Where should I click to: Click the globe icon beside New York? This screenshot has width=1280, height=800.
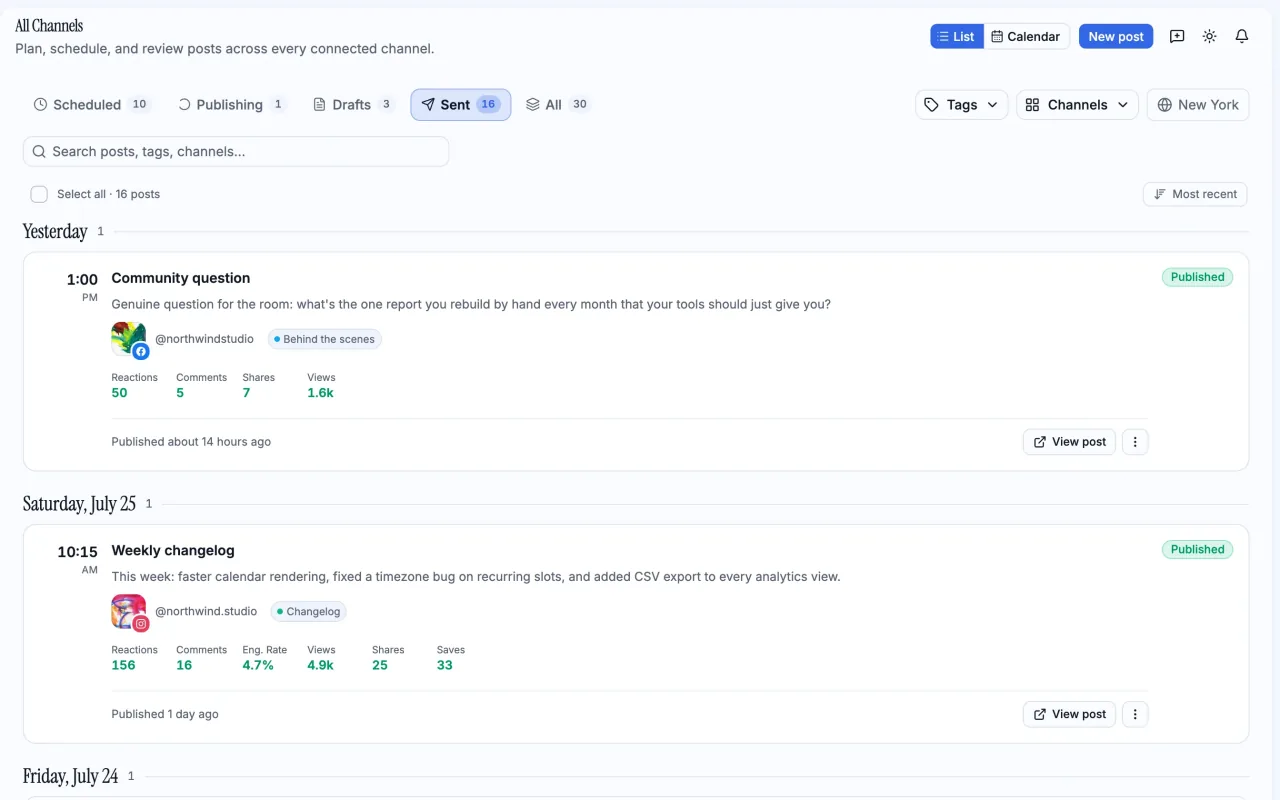tap(1165, 105)
